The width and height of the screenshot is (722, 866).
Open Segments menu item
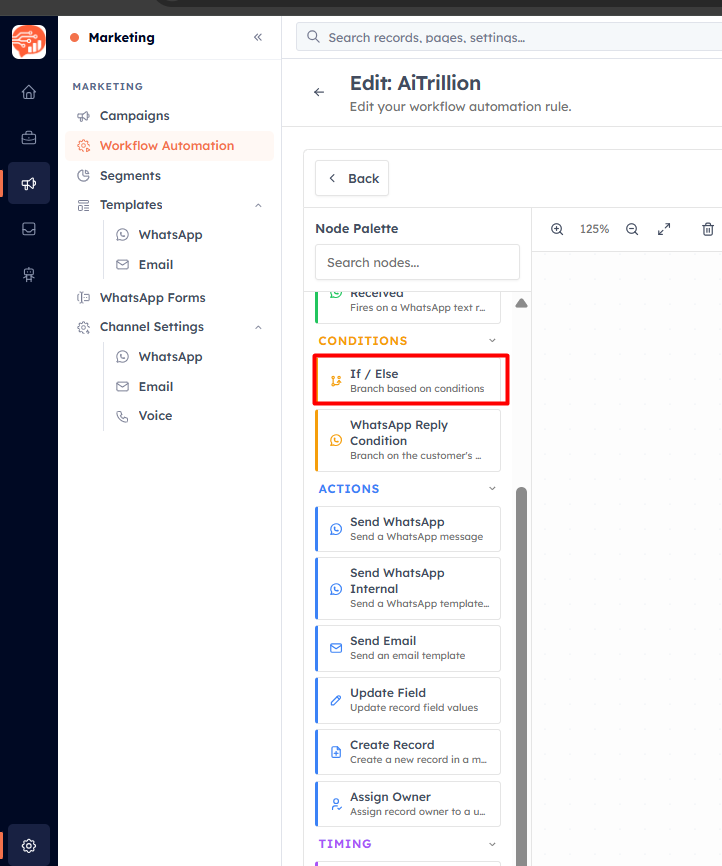pos(169,176)
